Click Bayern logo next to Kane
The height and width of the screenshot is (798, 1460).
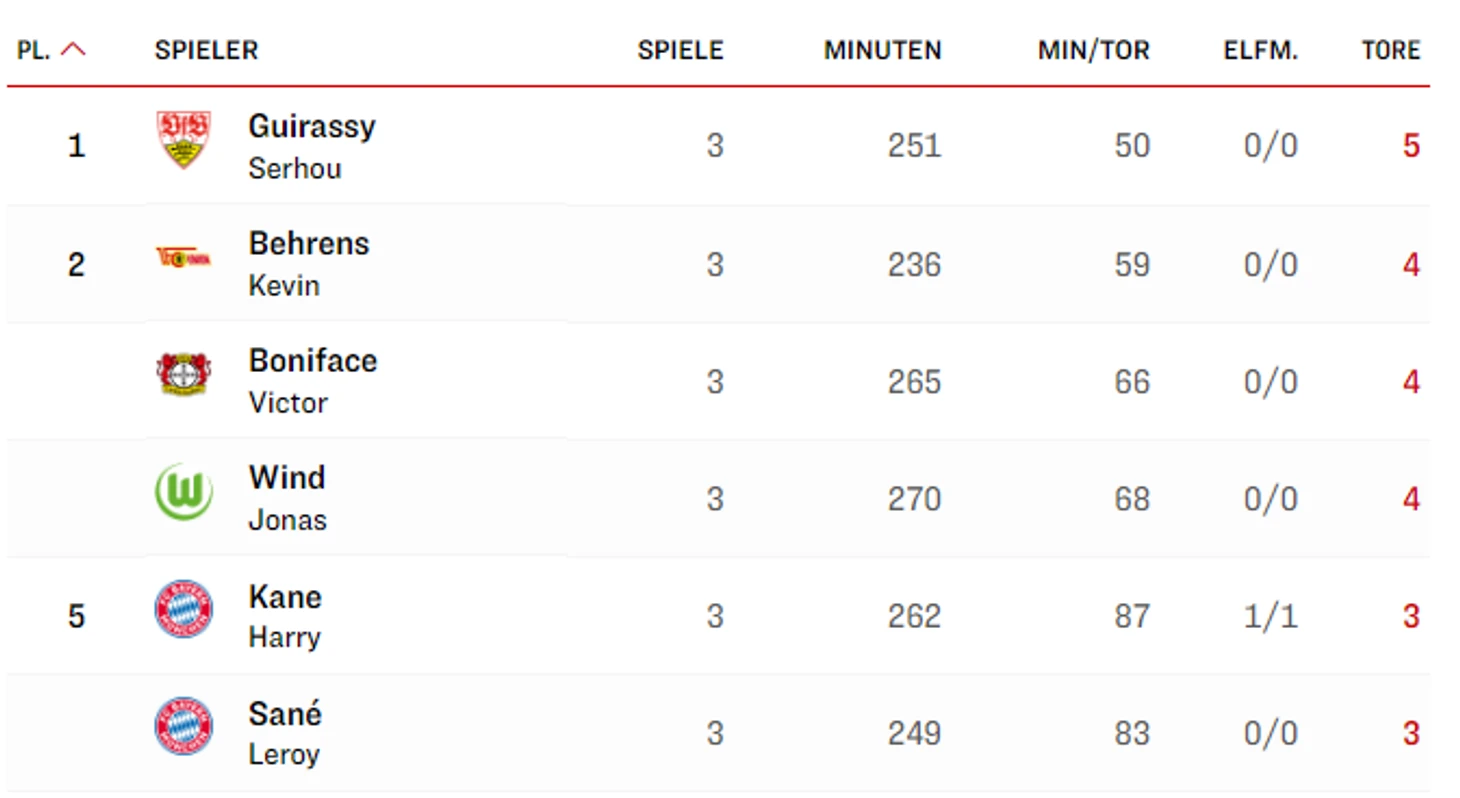click(184, 609)
